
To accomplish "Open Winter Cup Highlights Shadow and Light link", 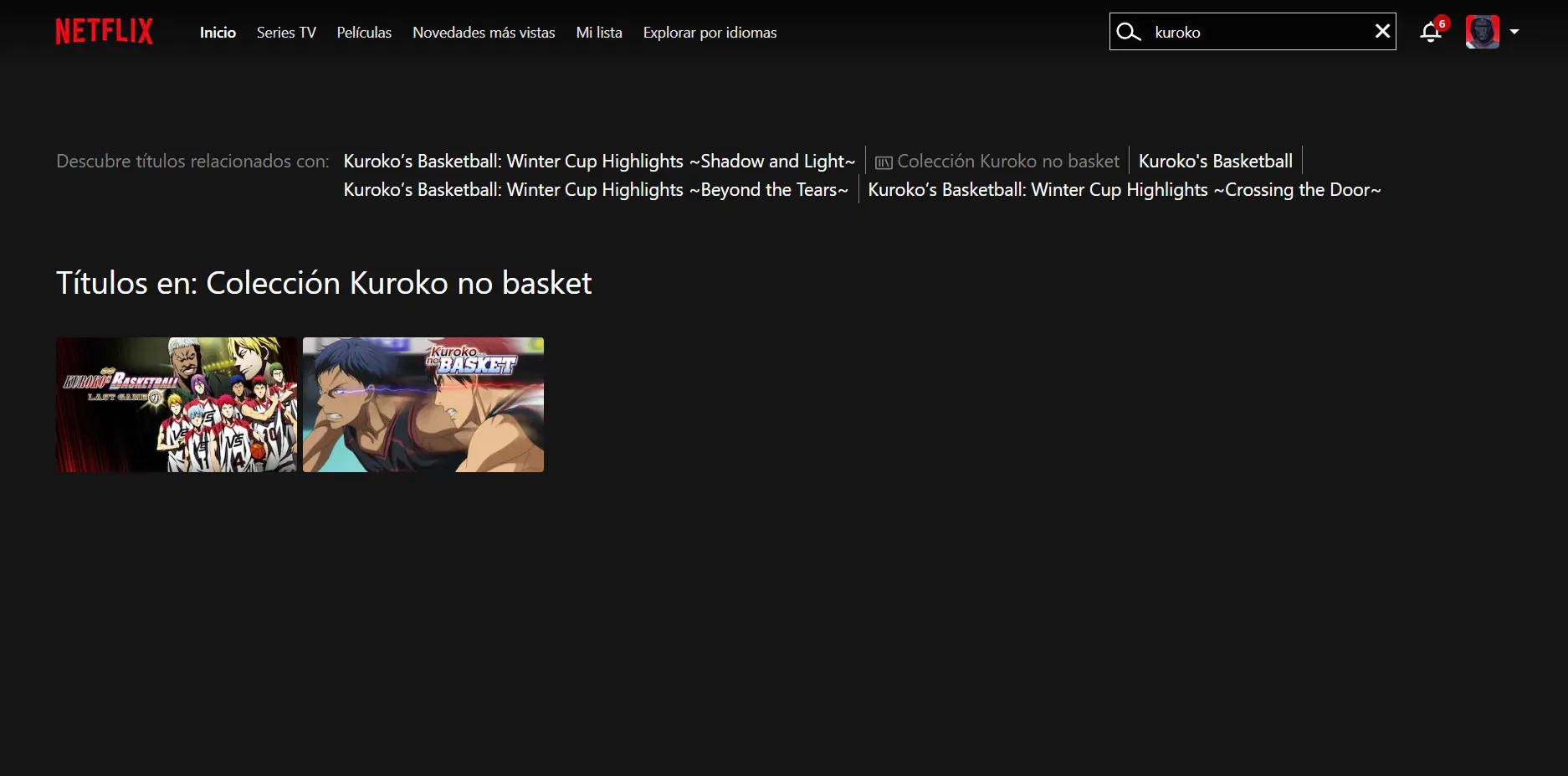I will [x=599, y=161].
